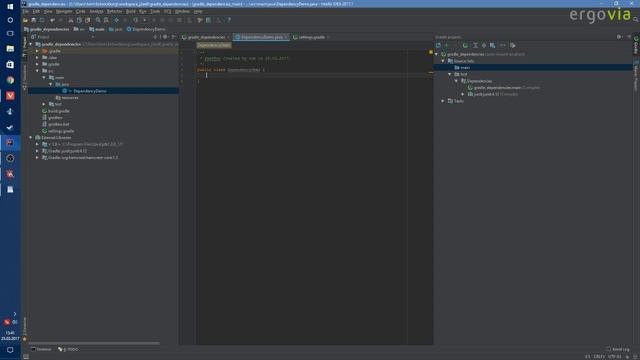Expand the test folder under src
This screenshot has height=360, width=640.
click(x=44, y=104)
